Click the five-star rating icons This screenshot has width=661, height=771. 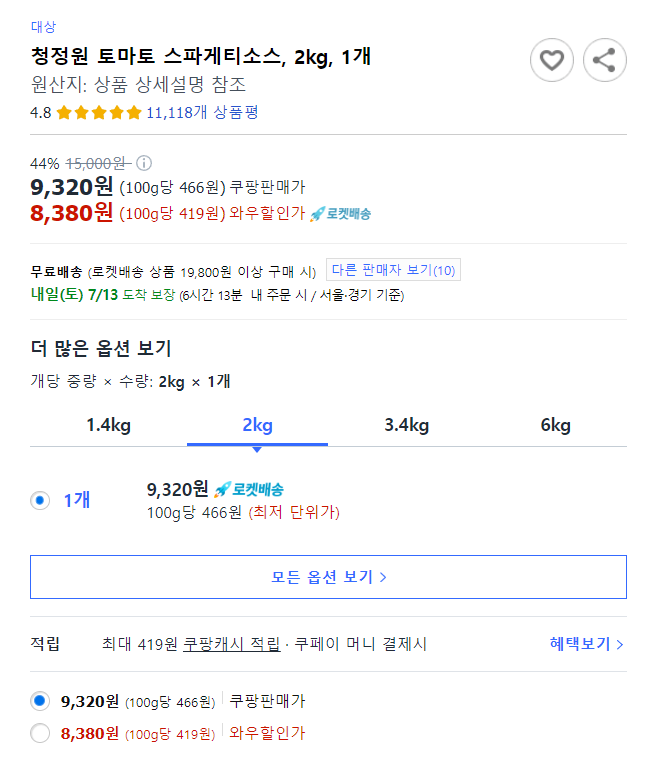pyautogui.click(x=99, y=113)
